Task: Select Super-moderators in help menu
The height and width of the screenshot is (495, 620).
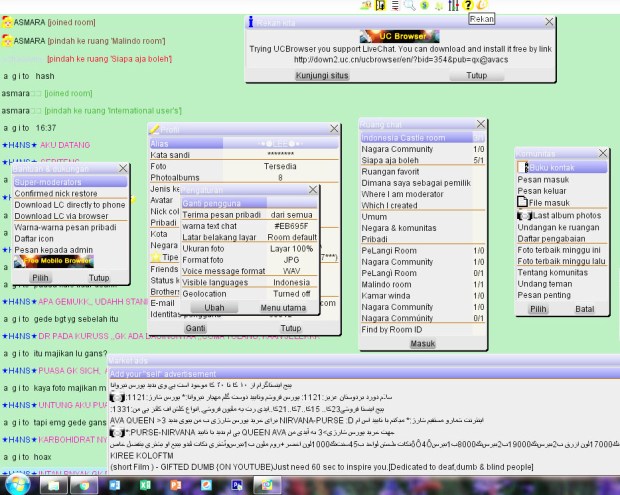Action: (70, 182)
